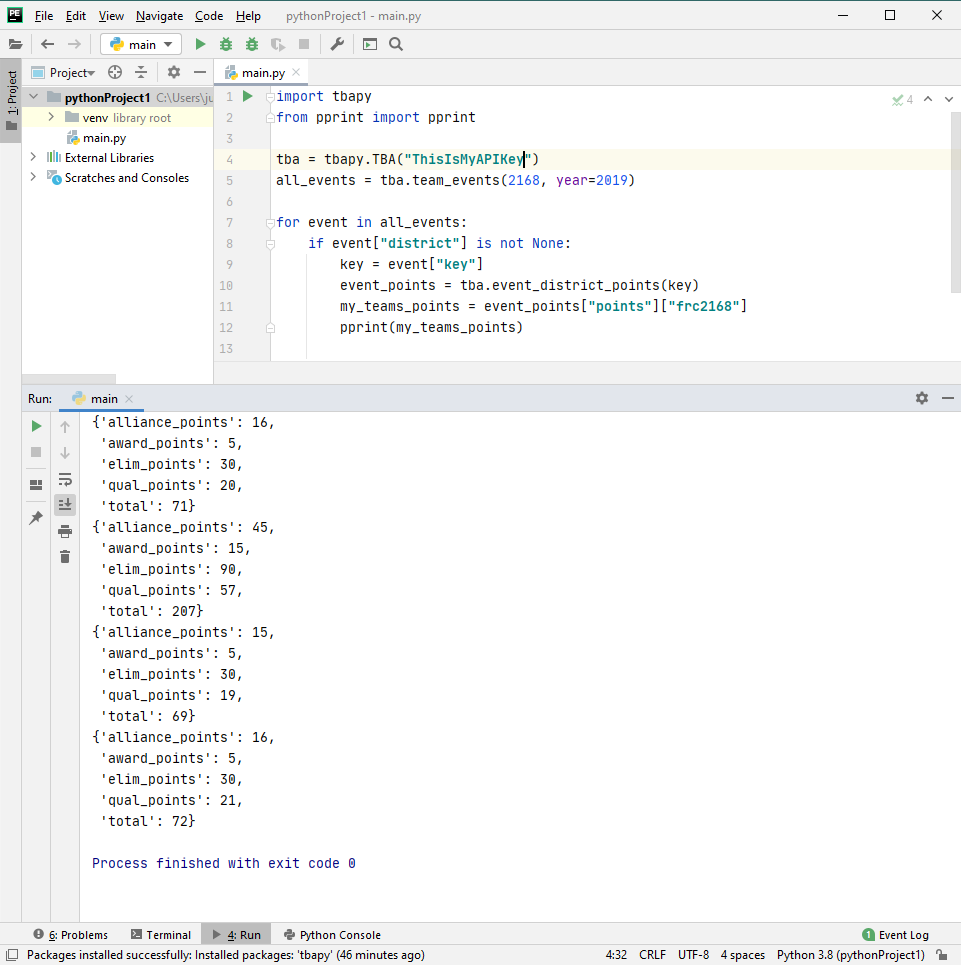Click the print console output icon
Screen dimensions: 961x965
click(65, 531)
